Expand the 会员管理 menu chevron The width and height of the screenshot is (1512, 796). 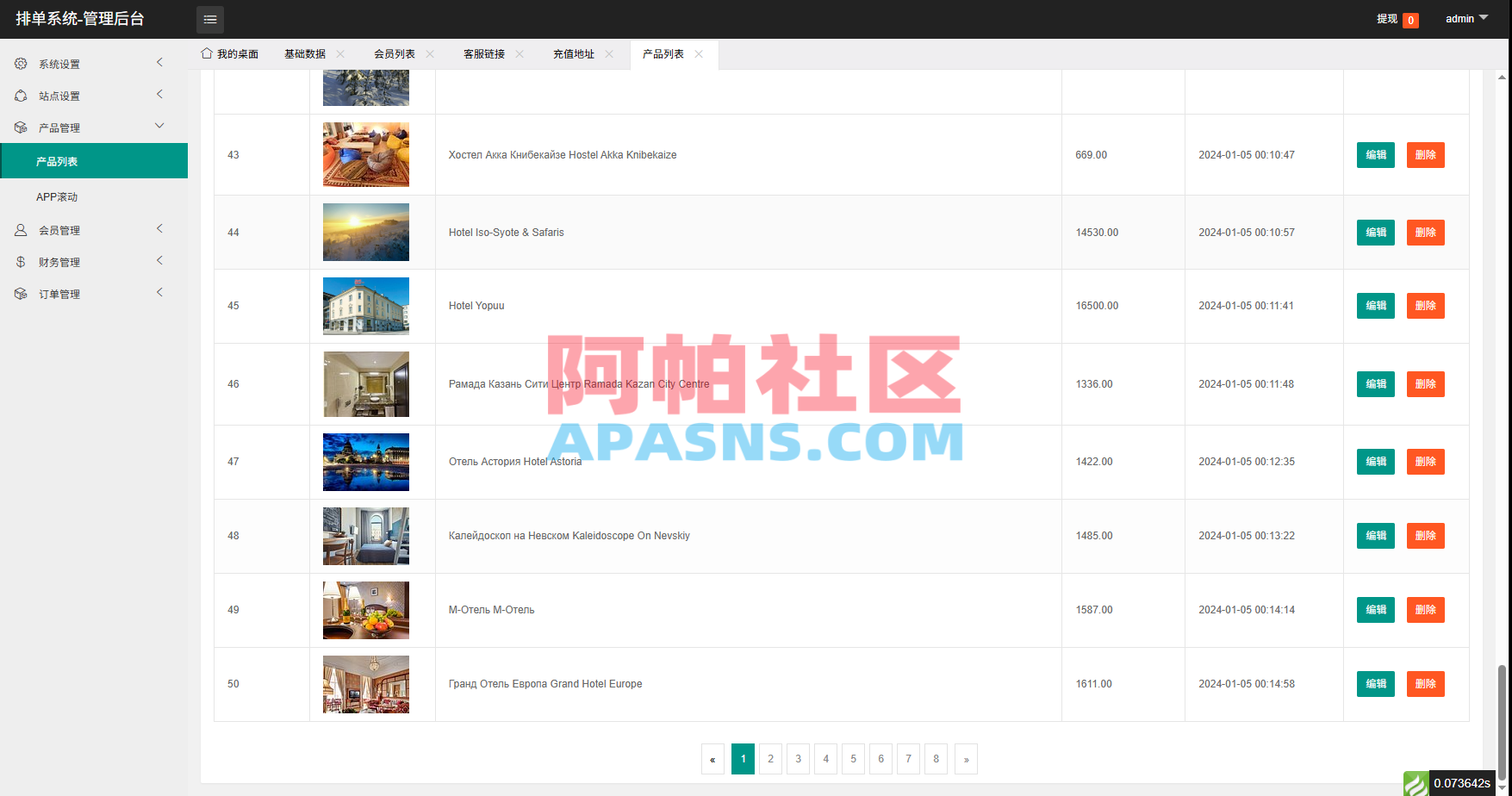point(159,228)
